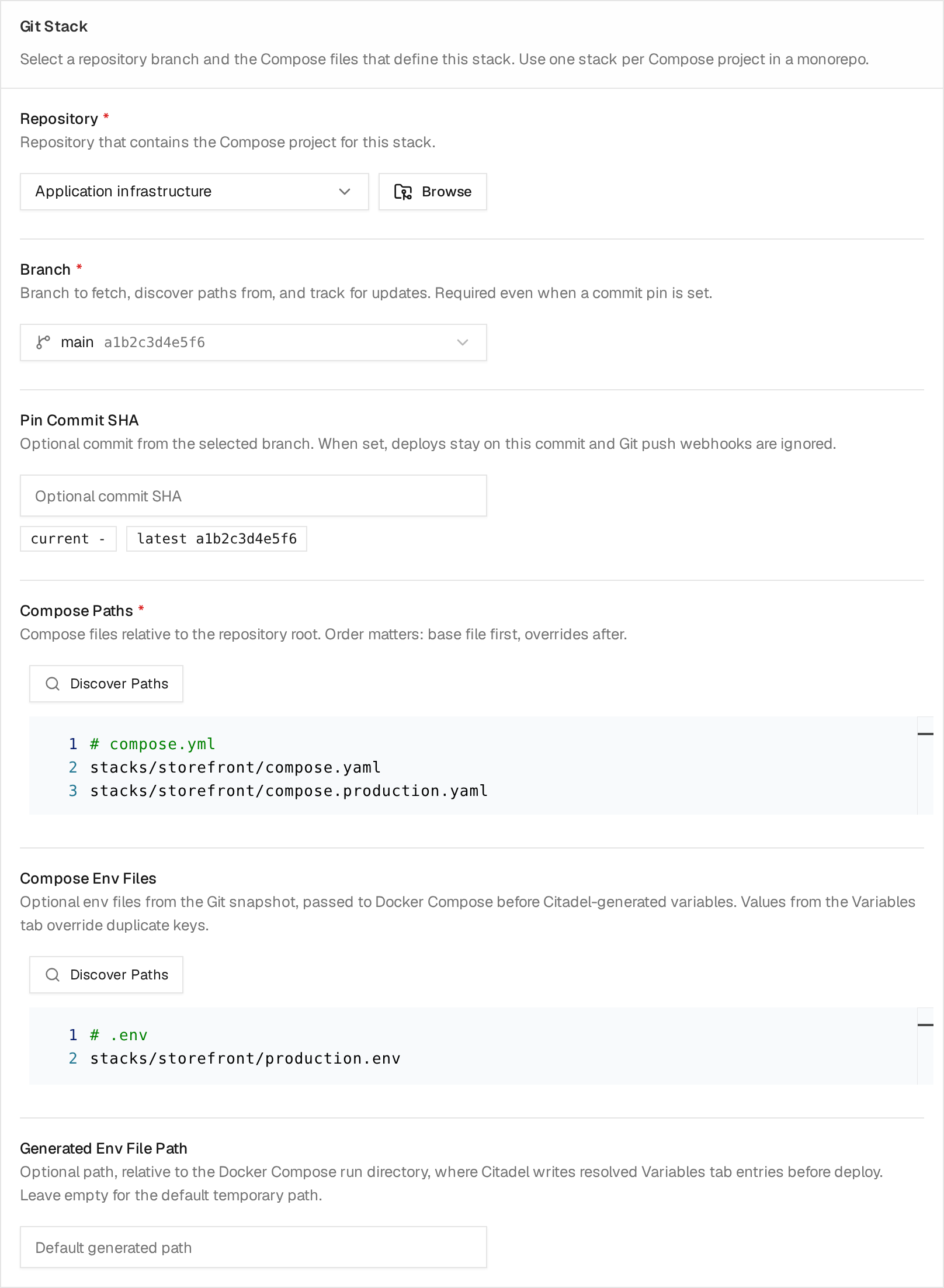
Task: Click the git branch icon beside main
Action: pyautogui.click(x=43, y=342)
